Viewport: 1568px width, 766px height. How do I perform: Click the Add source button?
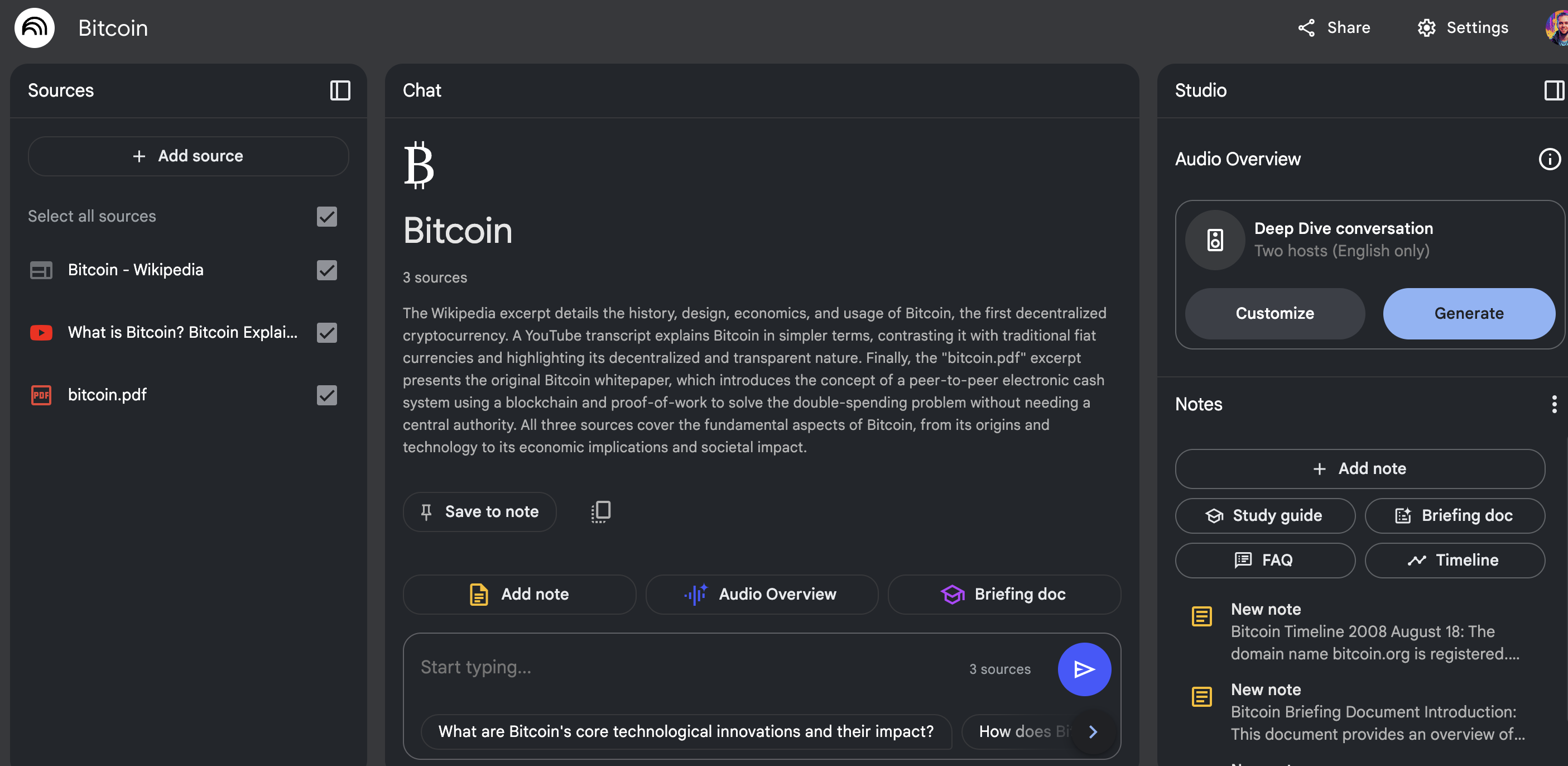pyautogui.click(x=188, y=156)
